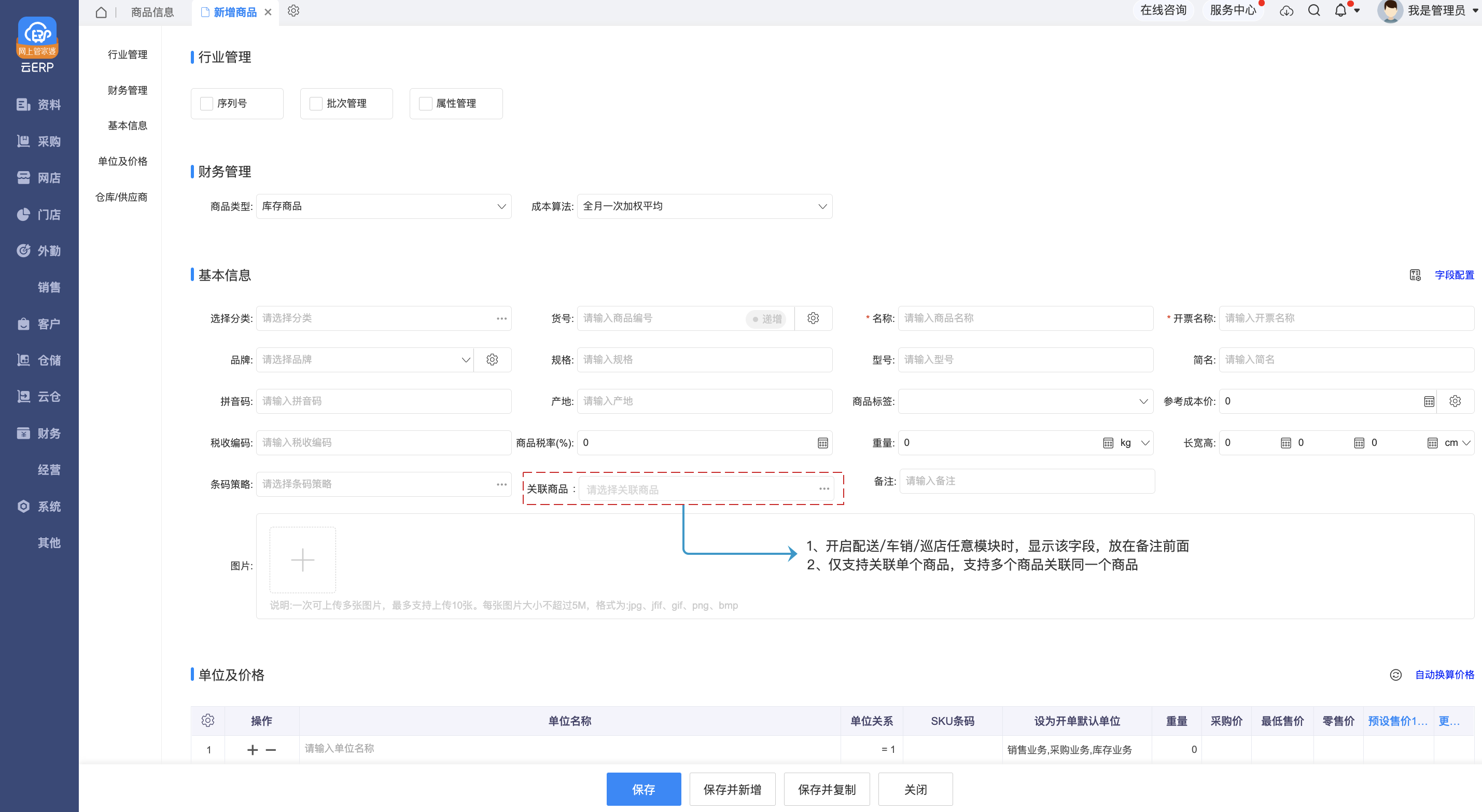Click the image upload plus box

click(x=303, y=560)
